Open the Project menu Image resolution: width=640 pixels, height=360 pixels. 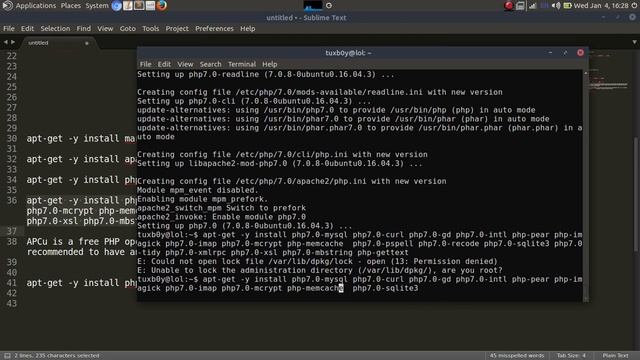click(177, 29)
